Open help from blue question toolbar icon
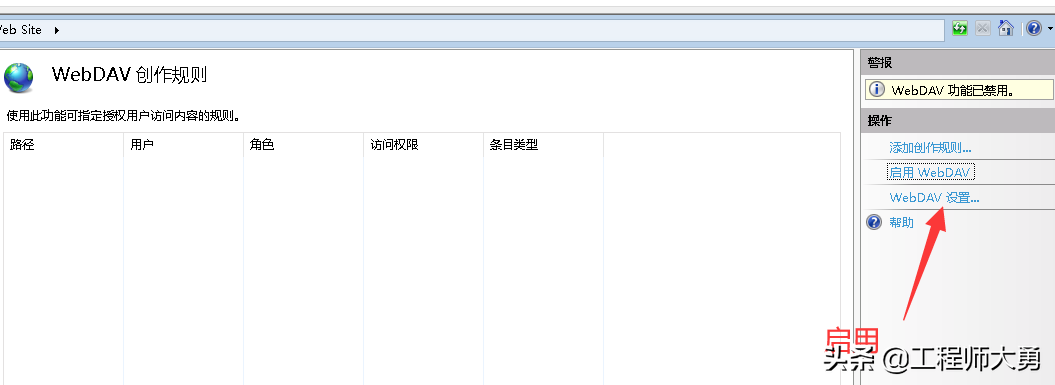Image resolution: width=1055 pixels, height=385 pixels. point(1034,28)
